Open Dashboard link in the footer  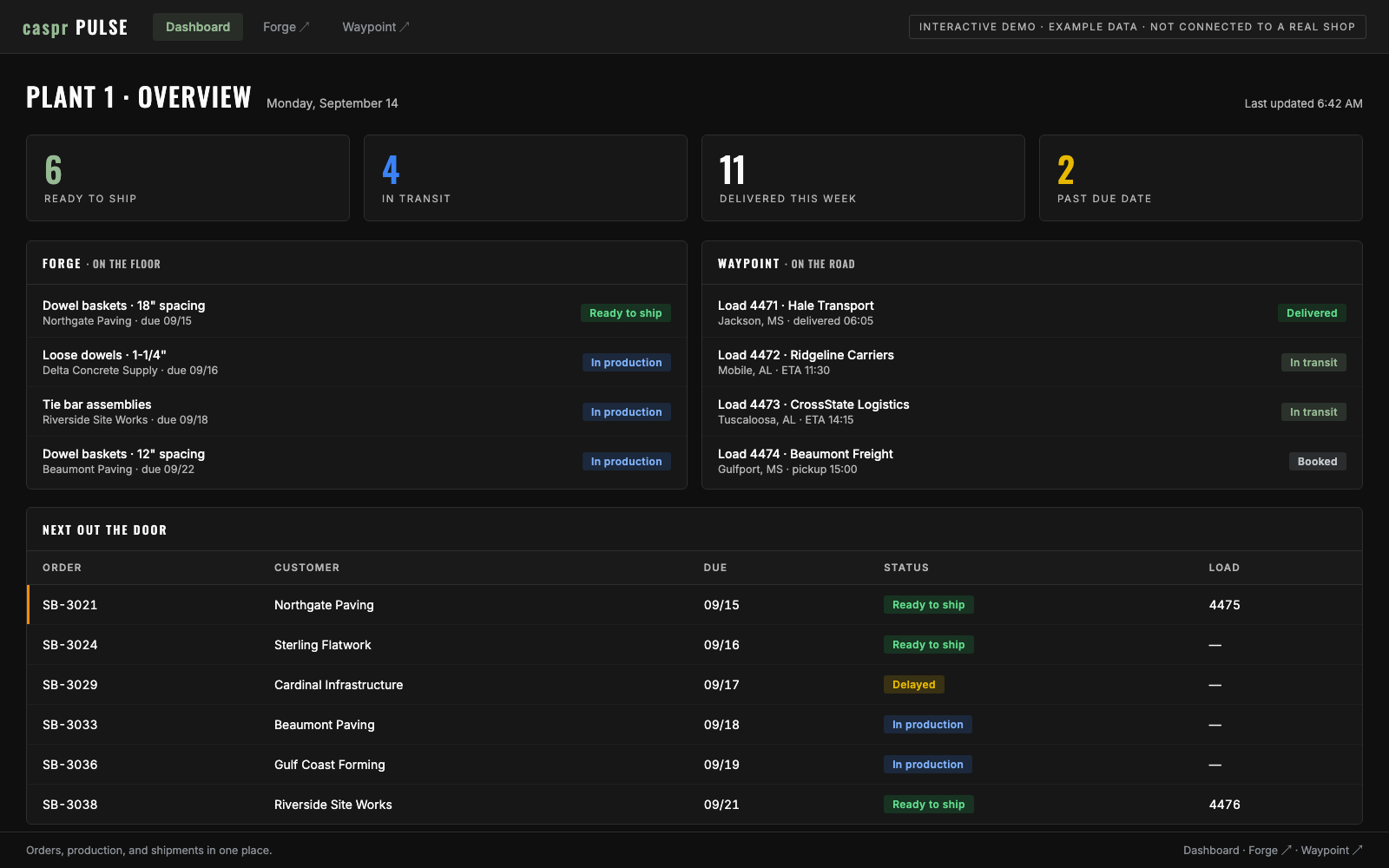click(1211, 851)
